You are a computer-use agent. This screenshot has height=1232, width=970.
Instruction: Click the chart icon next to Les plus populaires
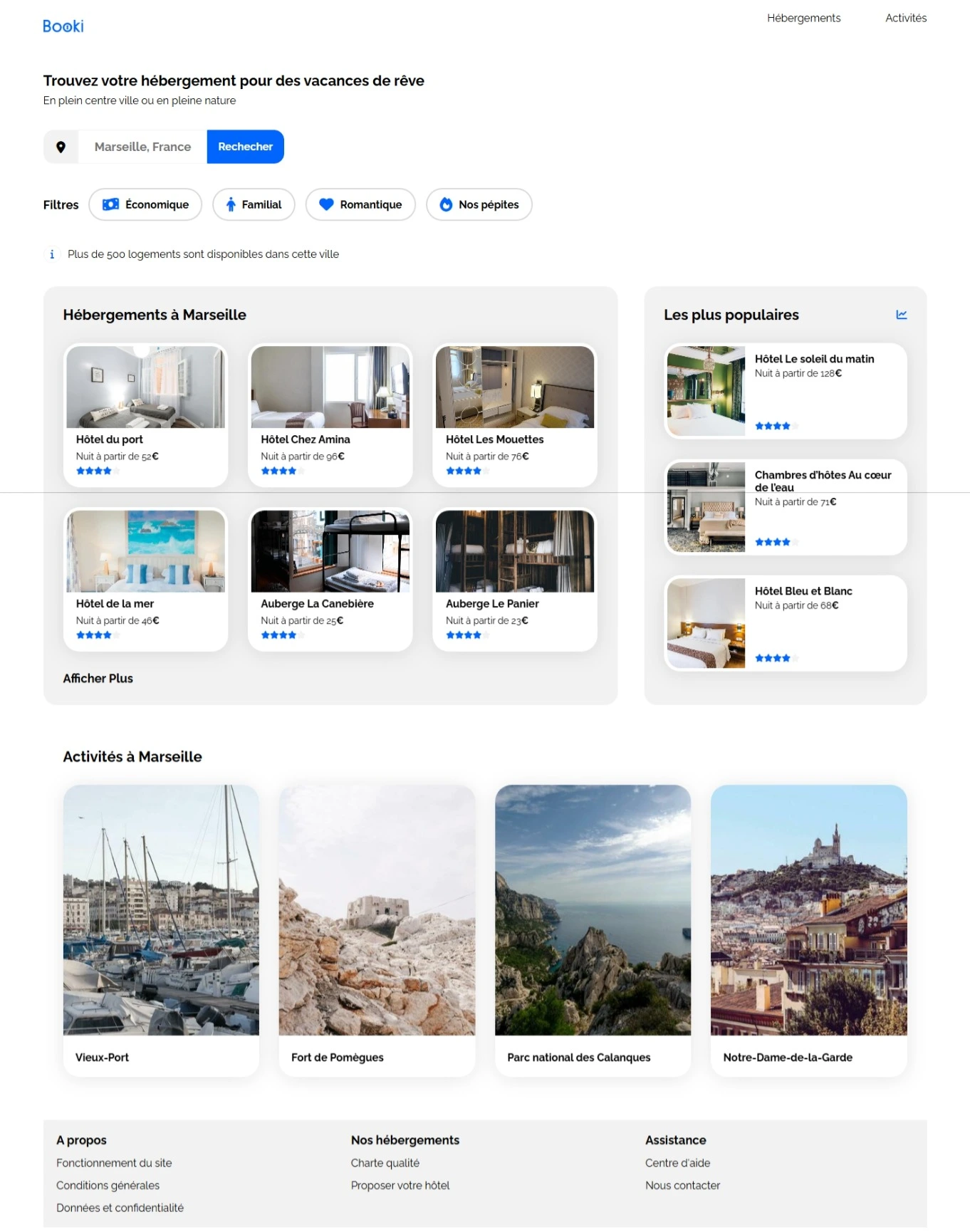point(902,315)
